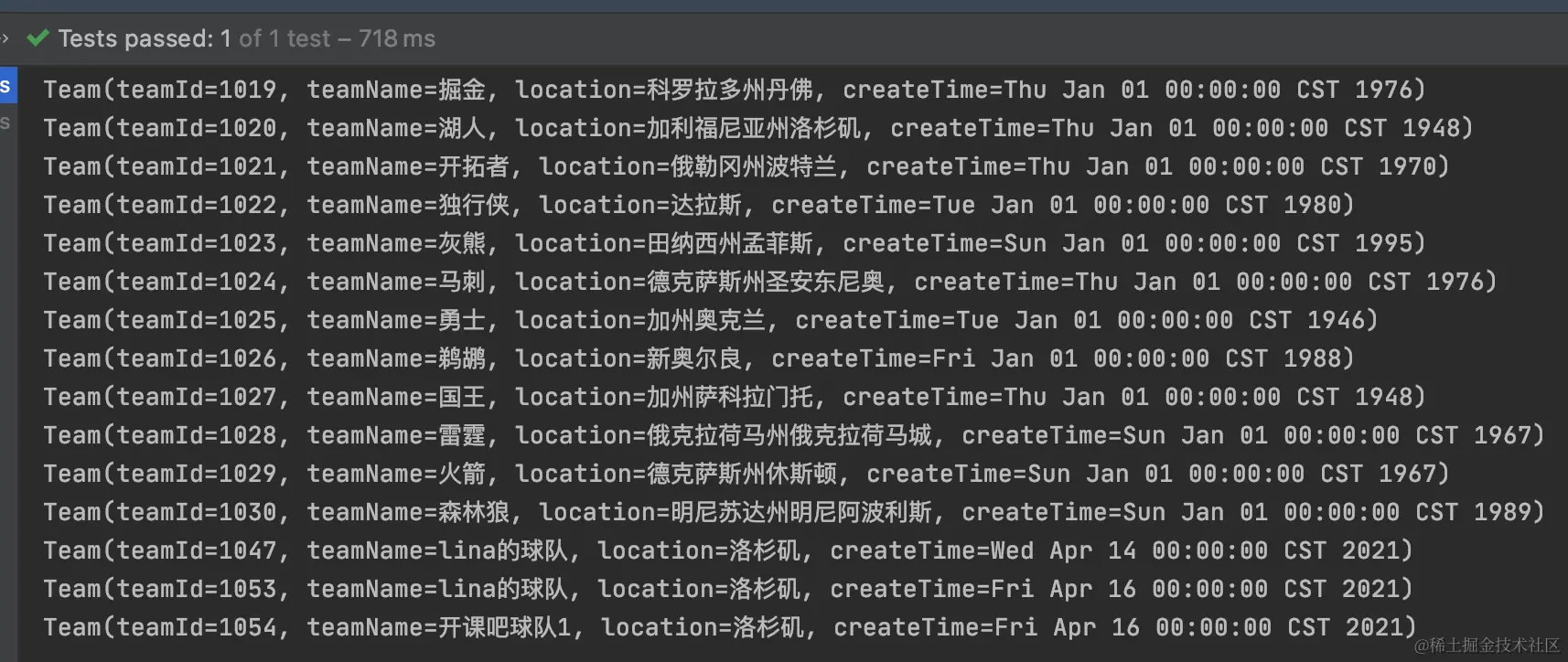Select the output line for teamId=1047
Image resolution: width=1568 pixels, height=662 pixels.
click(728, 550)
